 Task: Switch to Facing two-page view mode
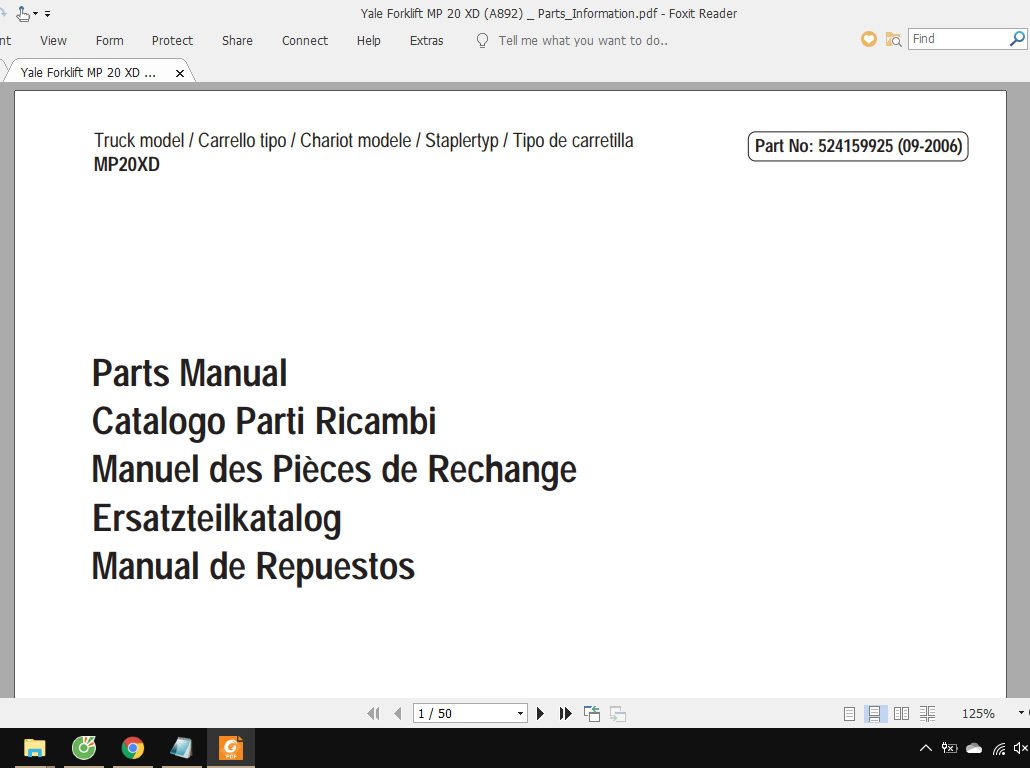click(901, 713)
